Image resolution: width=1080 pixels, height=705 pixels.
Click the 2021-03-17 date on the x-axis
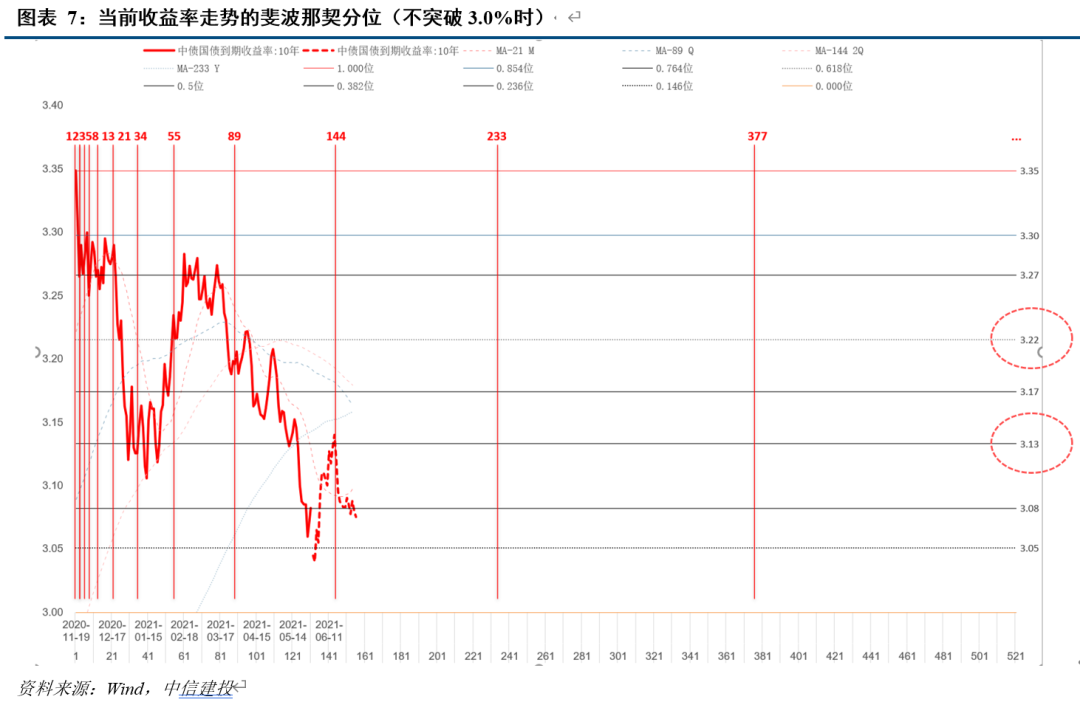point(220,631)
